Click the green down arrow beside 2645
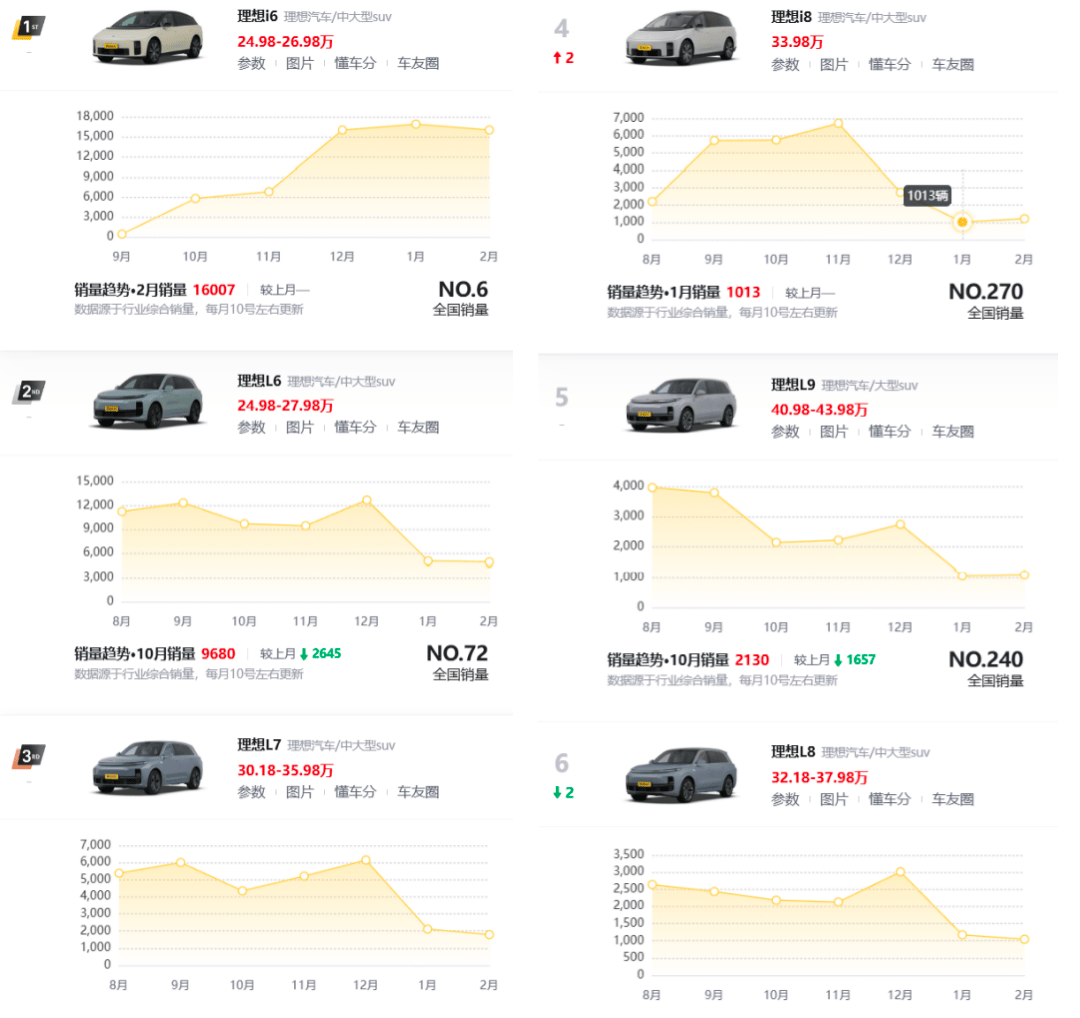 point(304,654)
